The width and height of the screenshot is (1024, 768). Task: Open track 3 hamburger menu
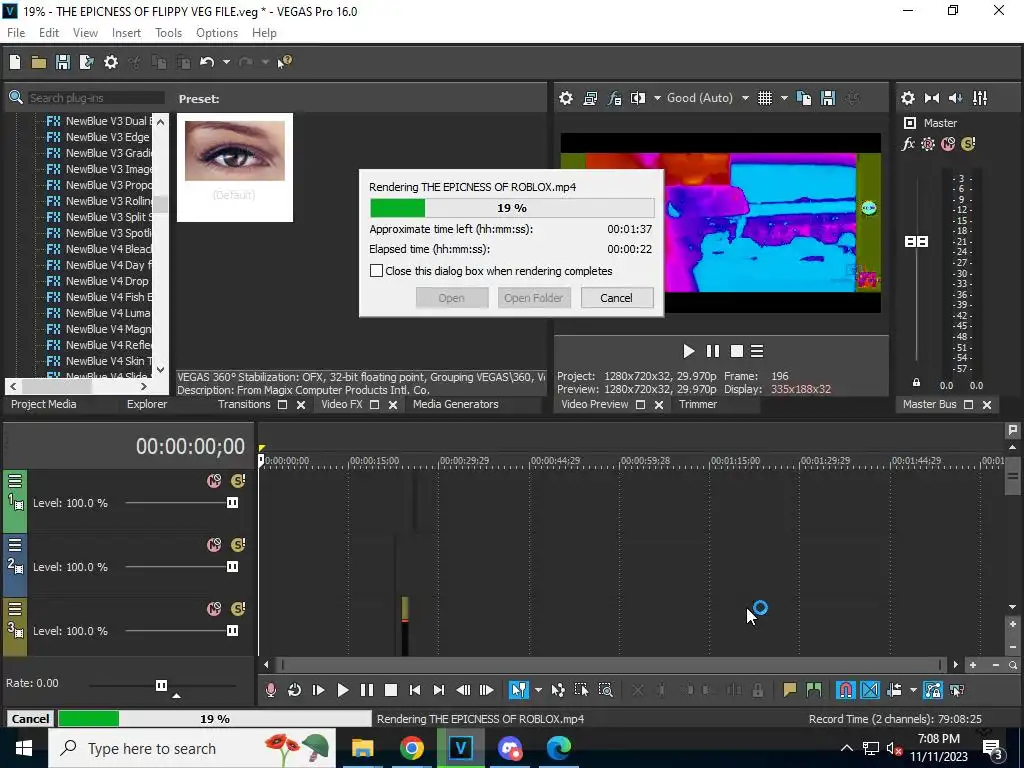pyautogui.click(x=15, y=609)
